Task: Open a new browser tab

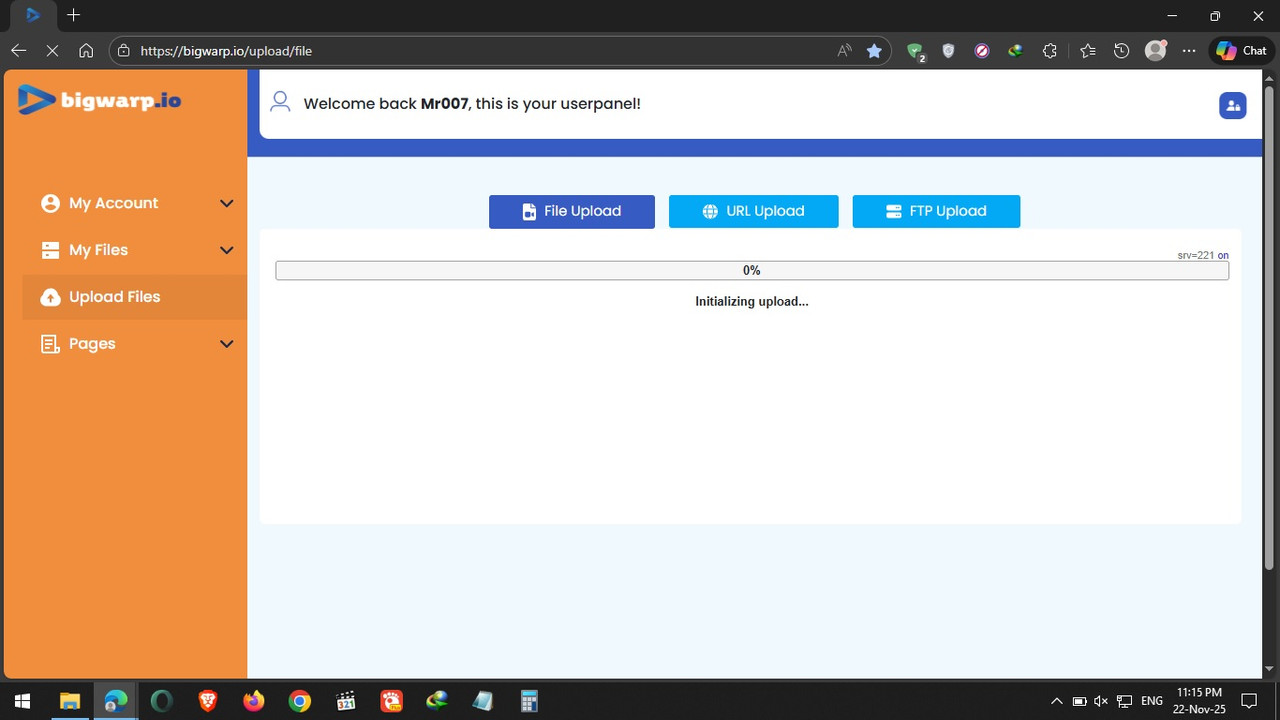Action: tap(73, 15)
